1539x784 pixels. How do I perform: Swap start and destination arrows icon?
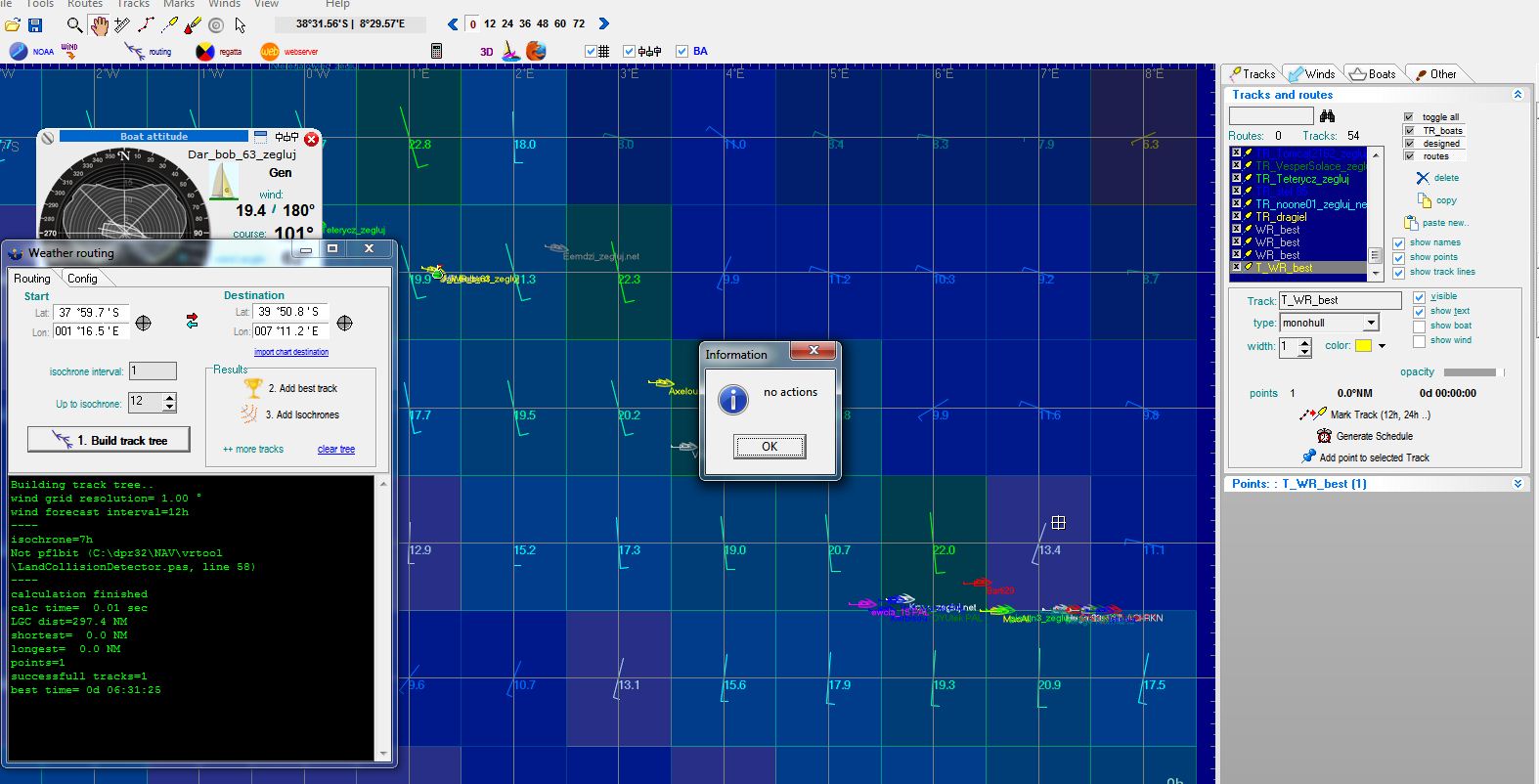[x=192, y=321]
